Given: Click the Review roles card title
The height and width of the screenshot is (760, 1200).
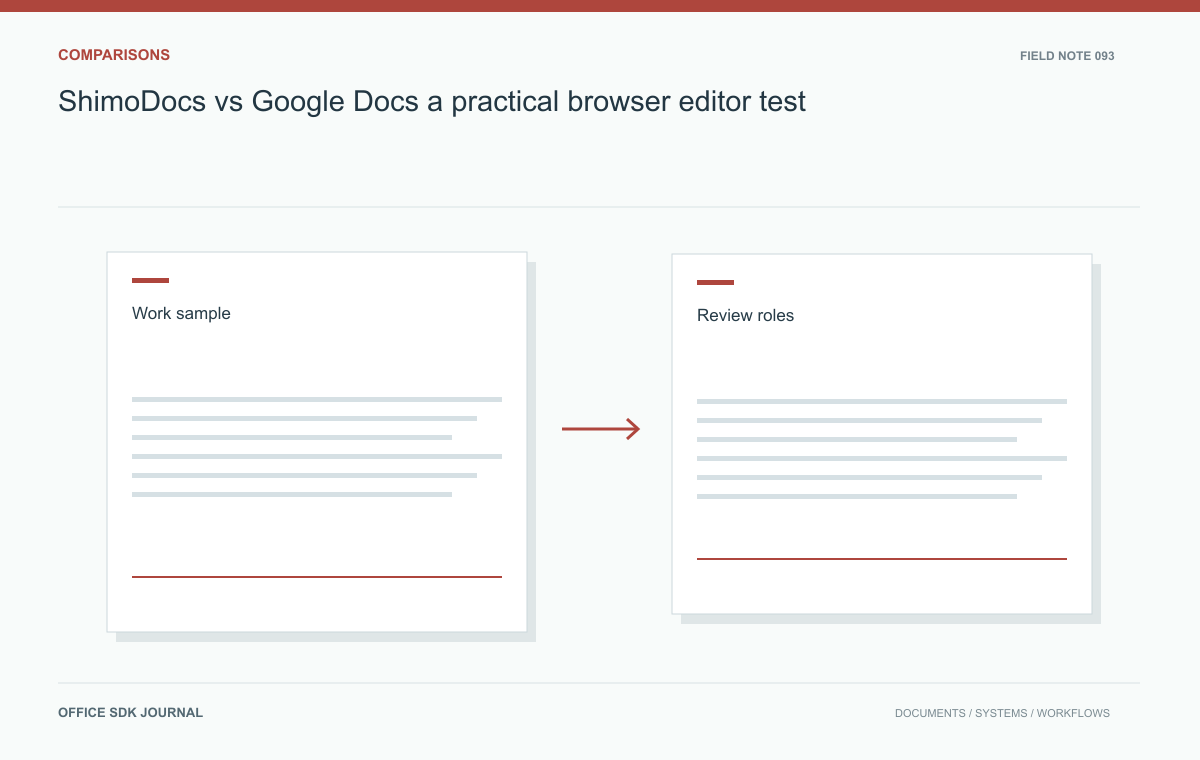Looking at the screenshot, I should [745, 315].
